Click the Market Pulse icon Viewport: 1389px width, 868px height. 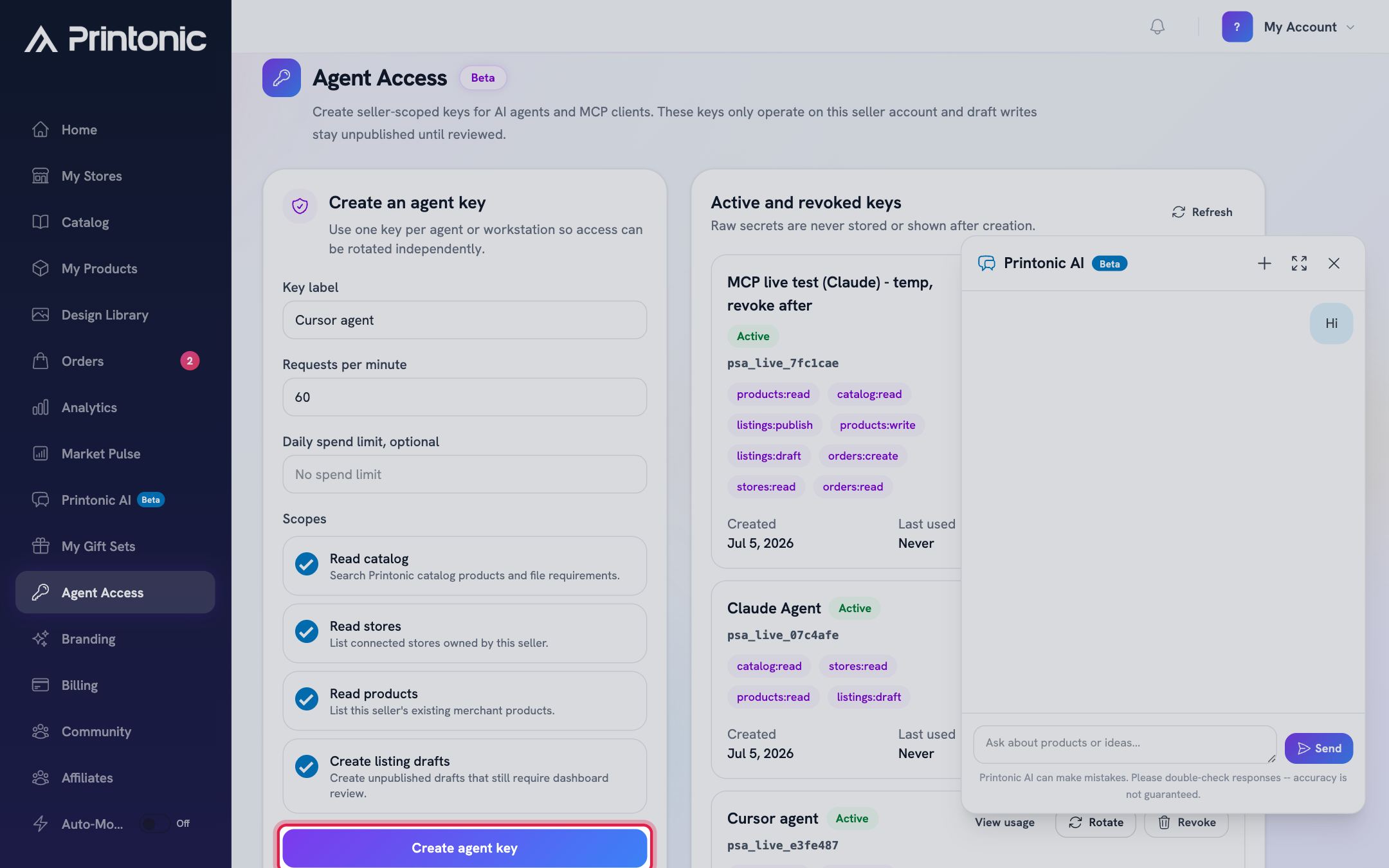pos(41,453)
